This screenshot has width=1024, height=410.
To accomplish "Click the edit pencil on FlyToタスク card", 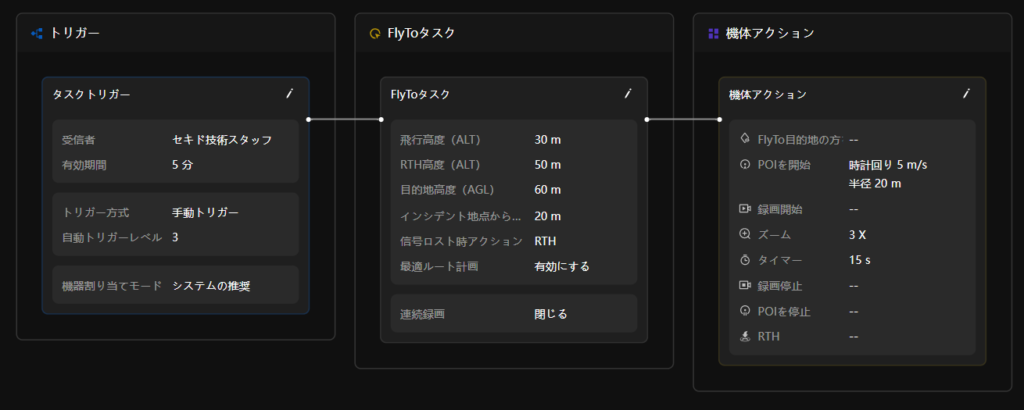I will point(627,94).
